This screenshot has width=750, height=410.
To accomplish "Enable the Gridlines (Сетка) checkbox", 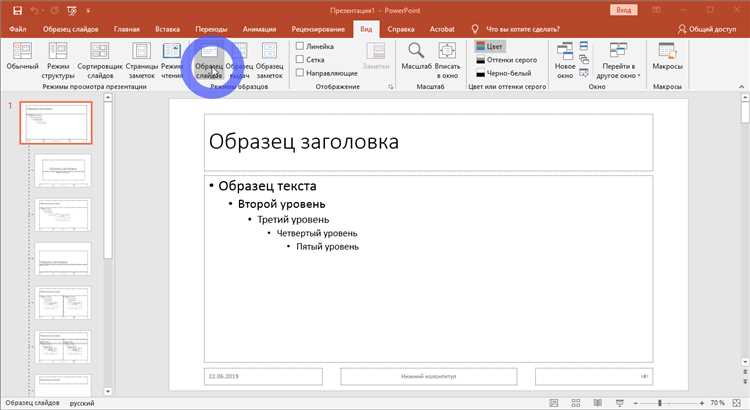I will pyautogui.click(x=301, y=59).
